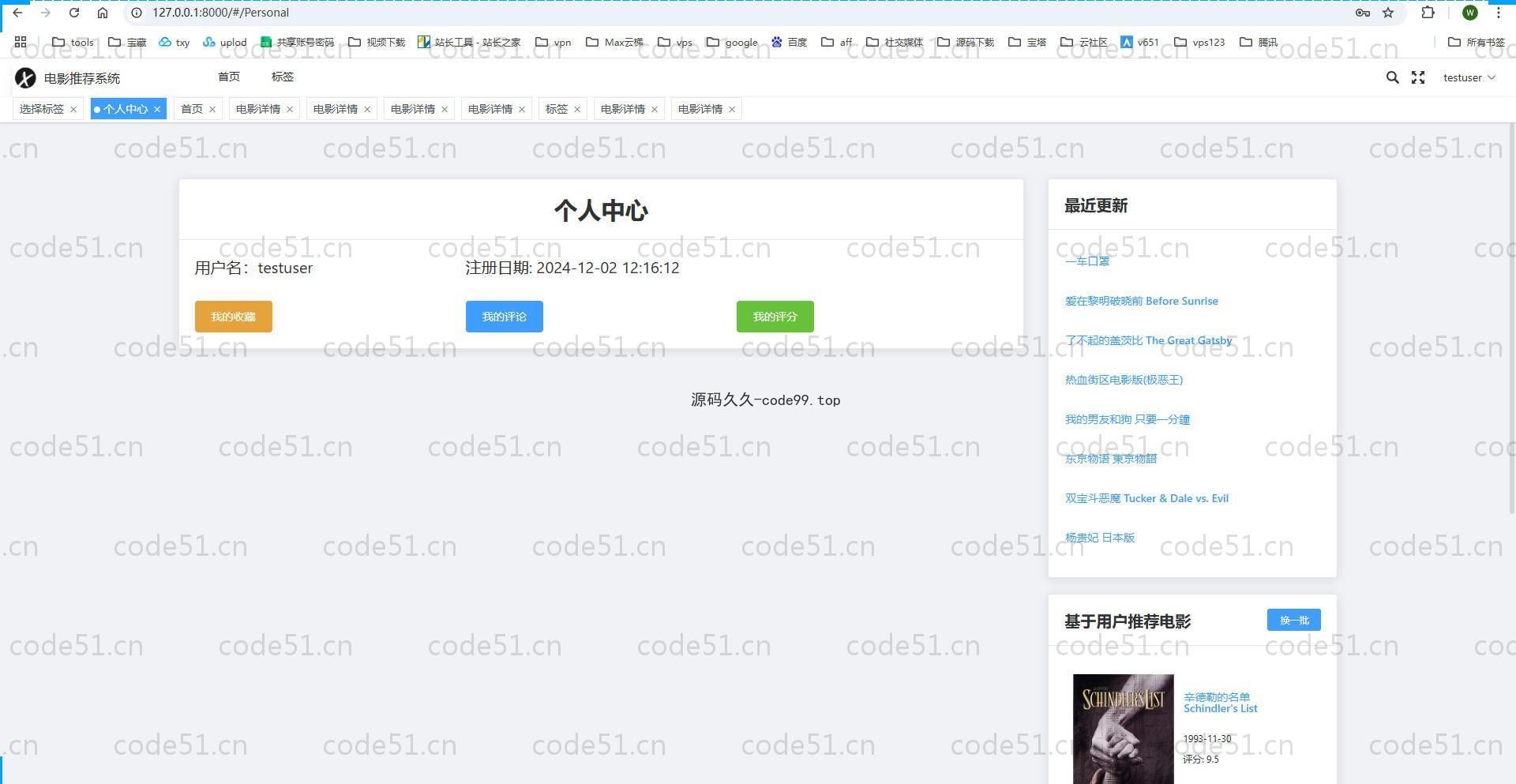1516x784 pixels.
Task: Open 杨贵妃 日本版 link
Action: tap(1100, 538)
